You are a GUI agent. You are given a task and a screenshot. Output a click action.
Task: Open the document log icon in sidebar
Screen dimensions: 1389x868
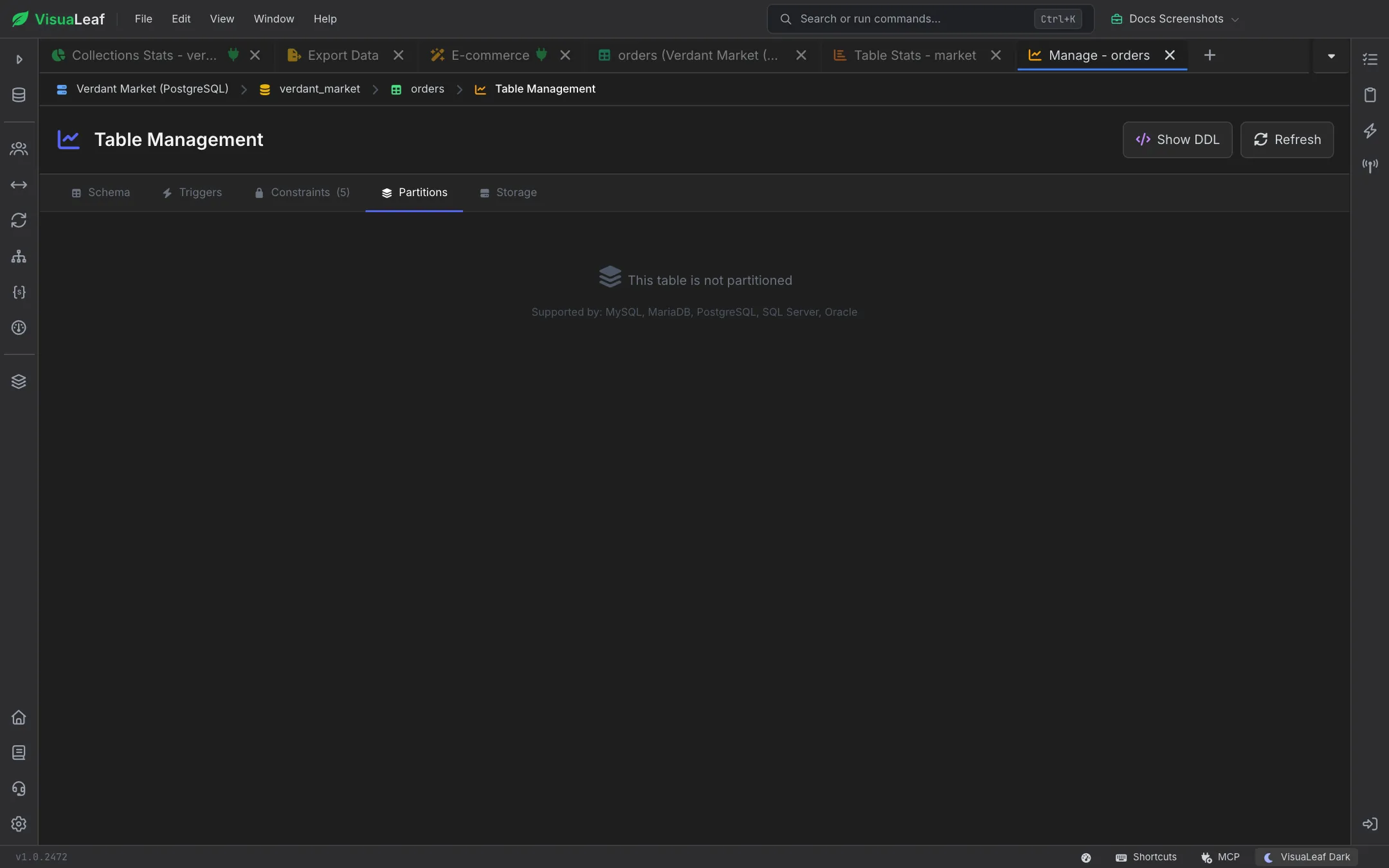pyautogui.click(x=19, y=753)
